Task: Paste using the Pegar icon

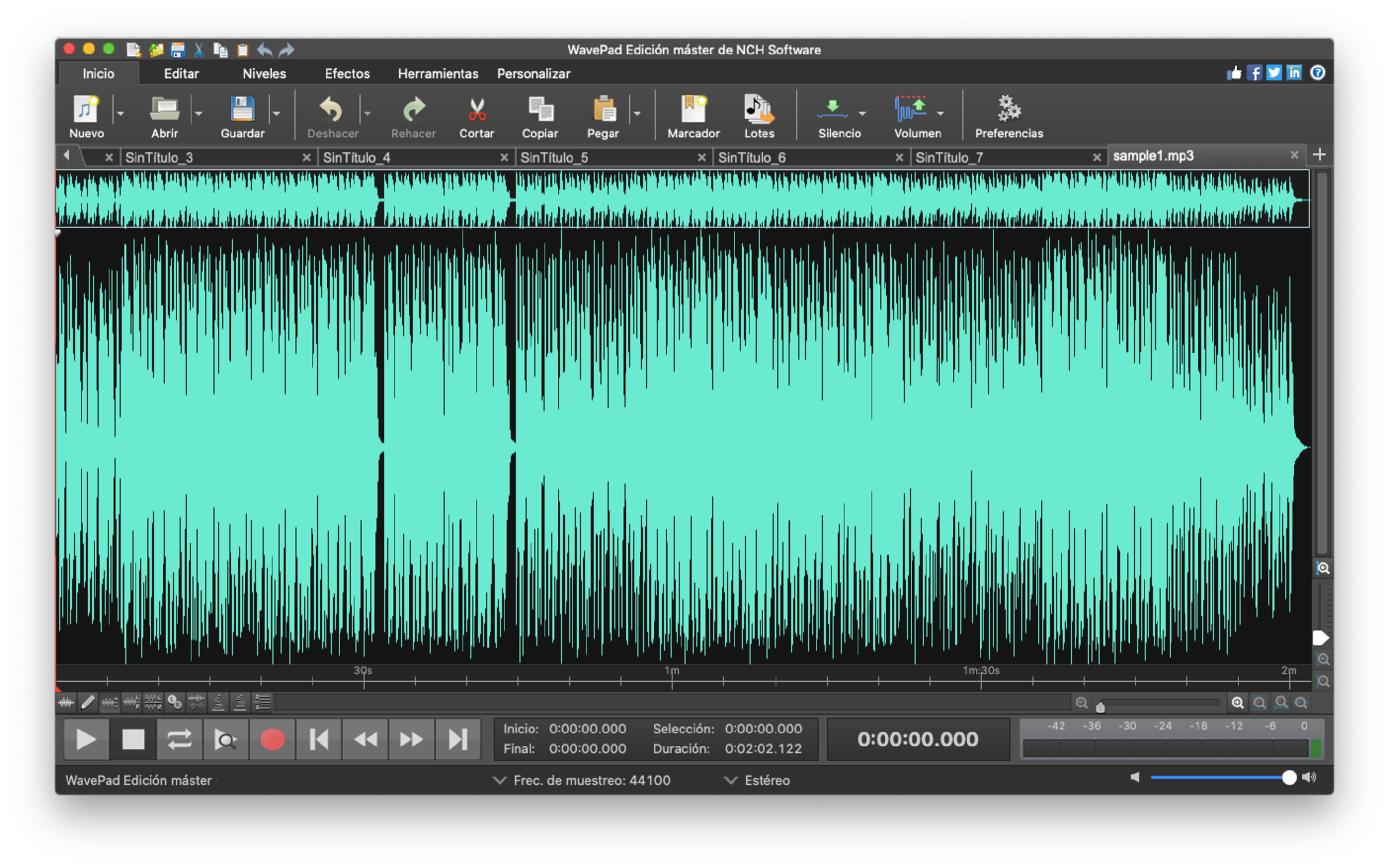Action: pyautogui.click(x=604, y=109)
